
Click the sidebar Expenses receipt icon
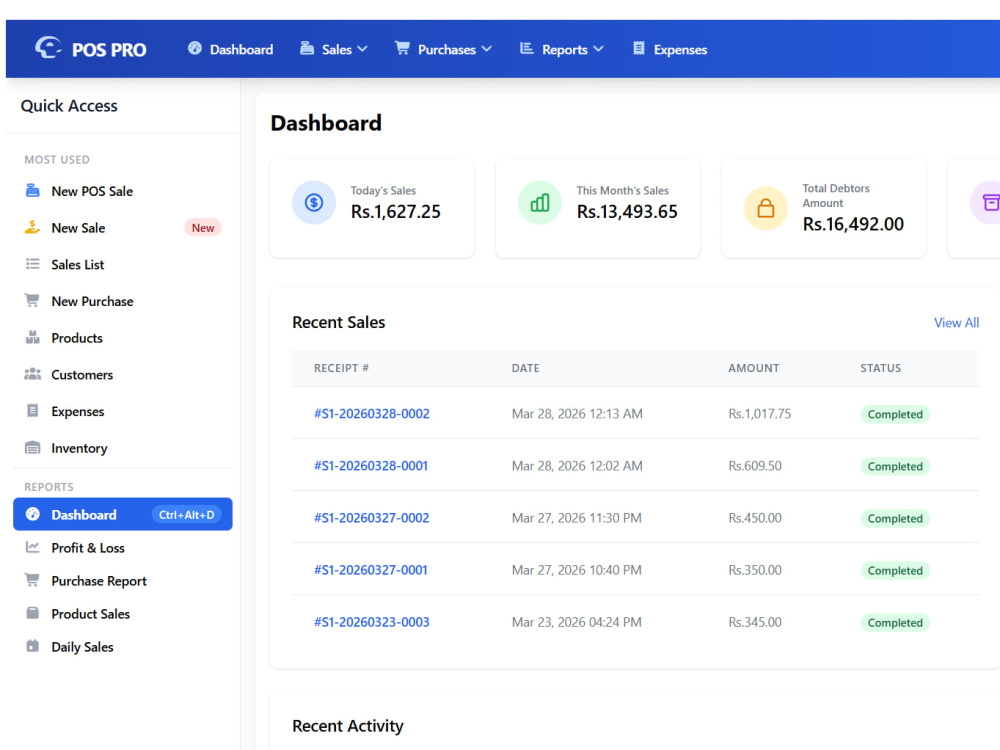[33, 411]
